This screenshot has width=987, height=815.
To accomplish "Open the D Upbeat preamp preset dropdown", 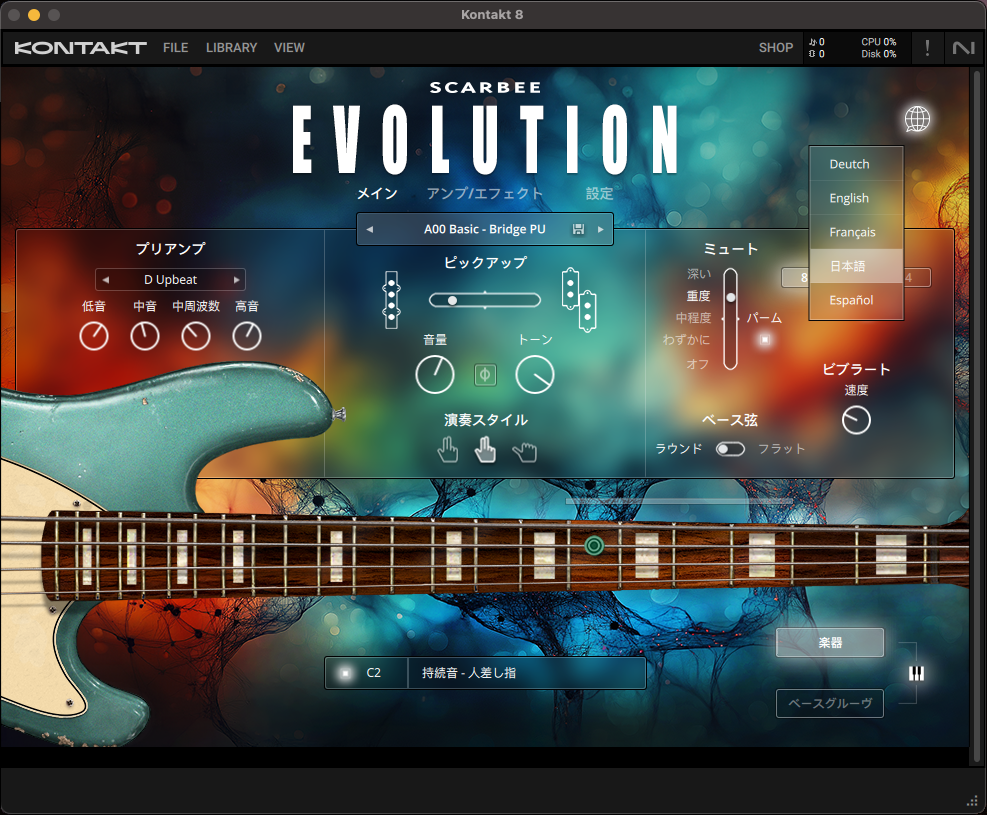I will pos(170,280).
